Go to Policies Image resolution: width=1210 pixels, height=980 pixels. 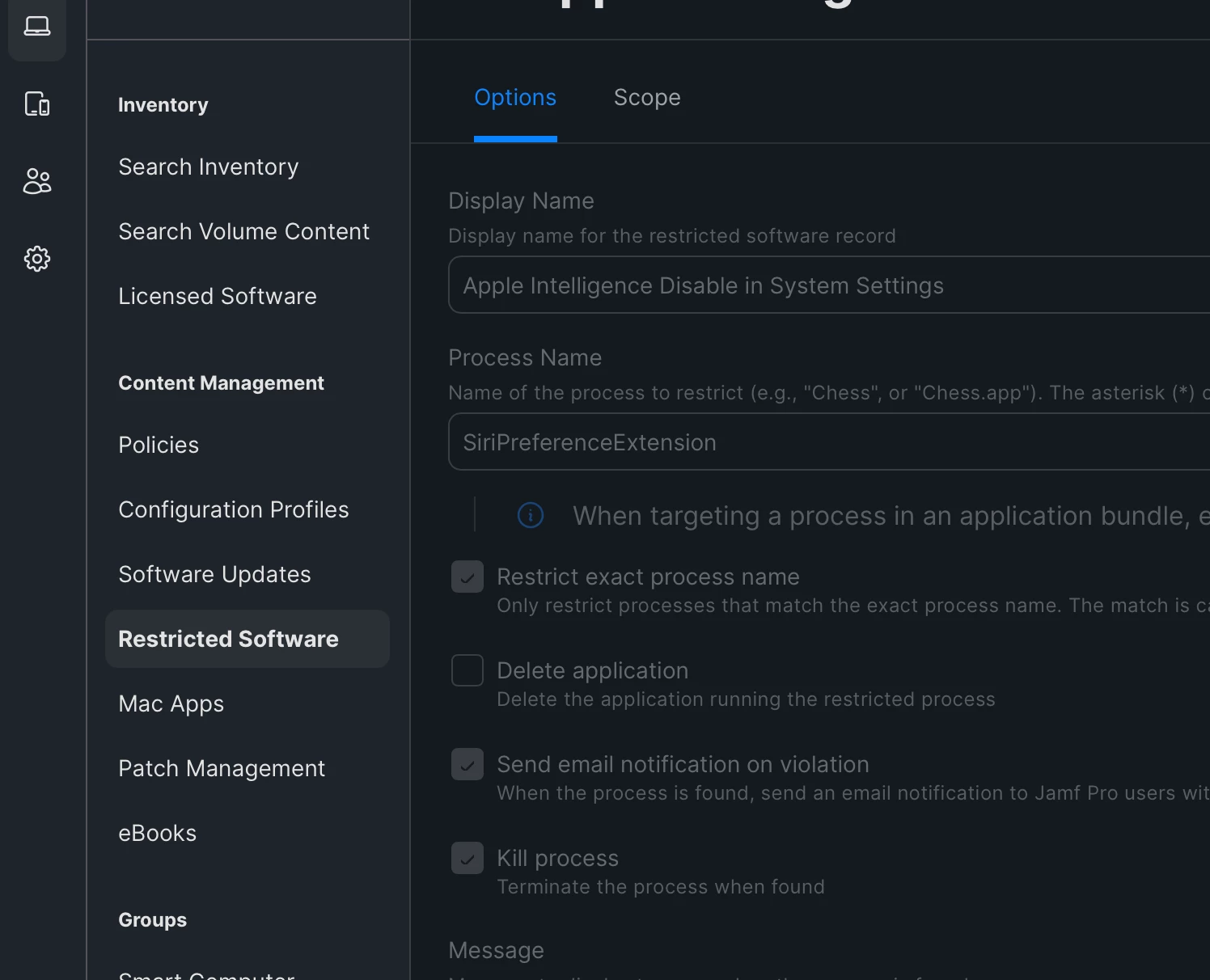[159, 445]
